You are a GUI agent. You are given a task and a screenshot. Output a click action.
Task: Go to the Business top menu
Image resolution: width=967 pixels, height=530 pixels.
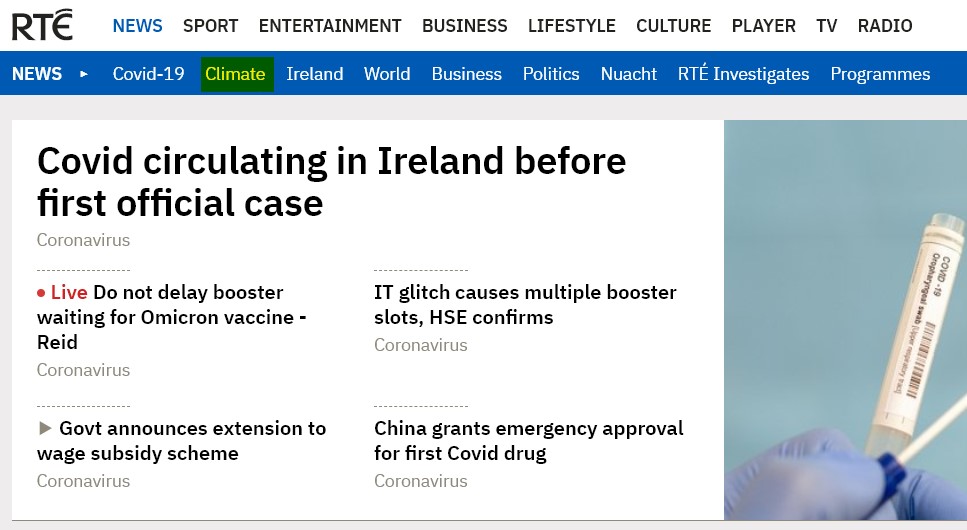click(x=464, y=26)
